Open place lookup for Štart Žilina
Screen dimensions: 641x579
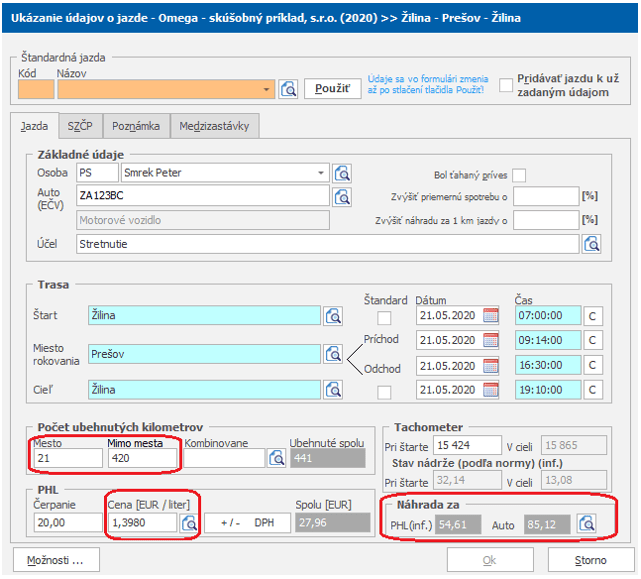pyautogui.click(x=334, y=316)
